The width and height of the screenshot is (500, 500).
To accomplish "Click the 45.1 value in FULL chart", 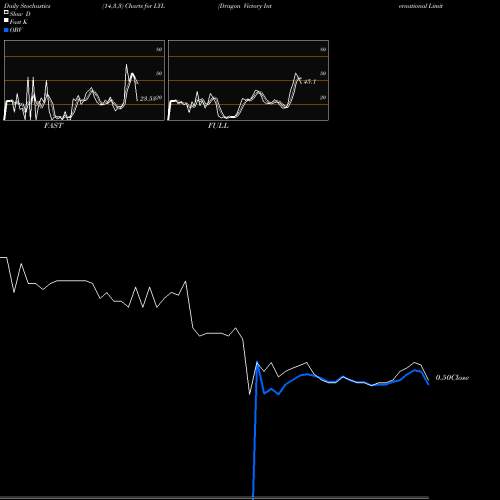I will 310,82.
